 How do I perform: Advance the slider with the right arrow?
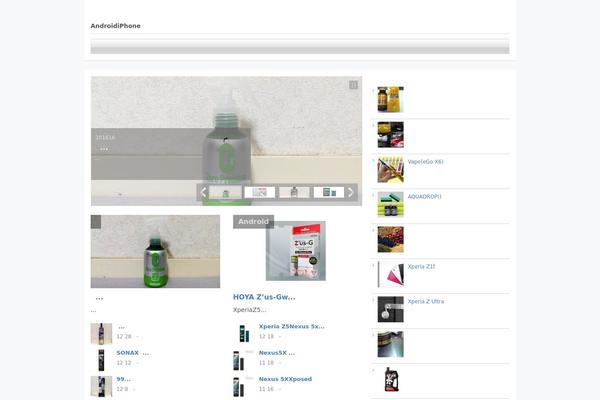coord(350,193)
